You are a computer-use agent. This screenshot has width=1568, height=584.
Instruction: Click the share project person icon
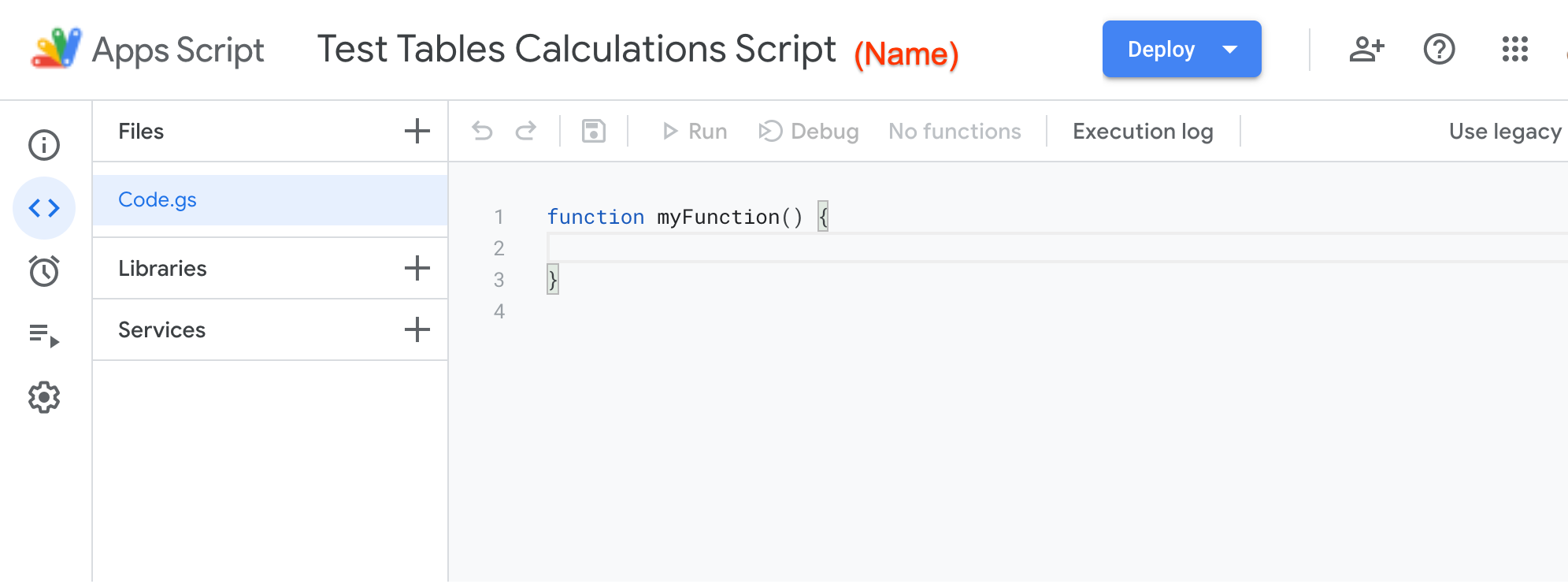[x=1366, y=50]
